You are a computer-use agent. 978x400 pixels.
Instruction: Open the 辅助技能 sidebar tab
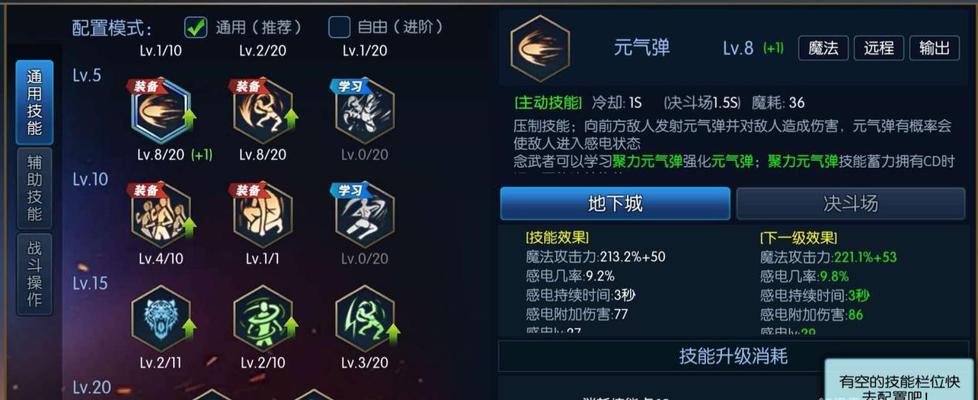(x=35, y=188)
